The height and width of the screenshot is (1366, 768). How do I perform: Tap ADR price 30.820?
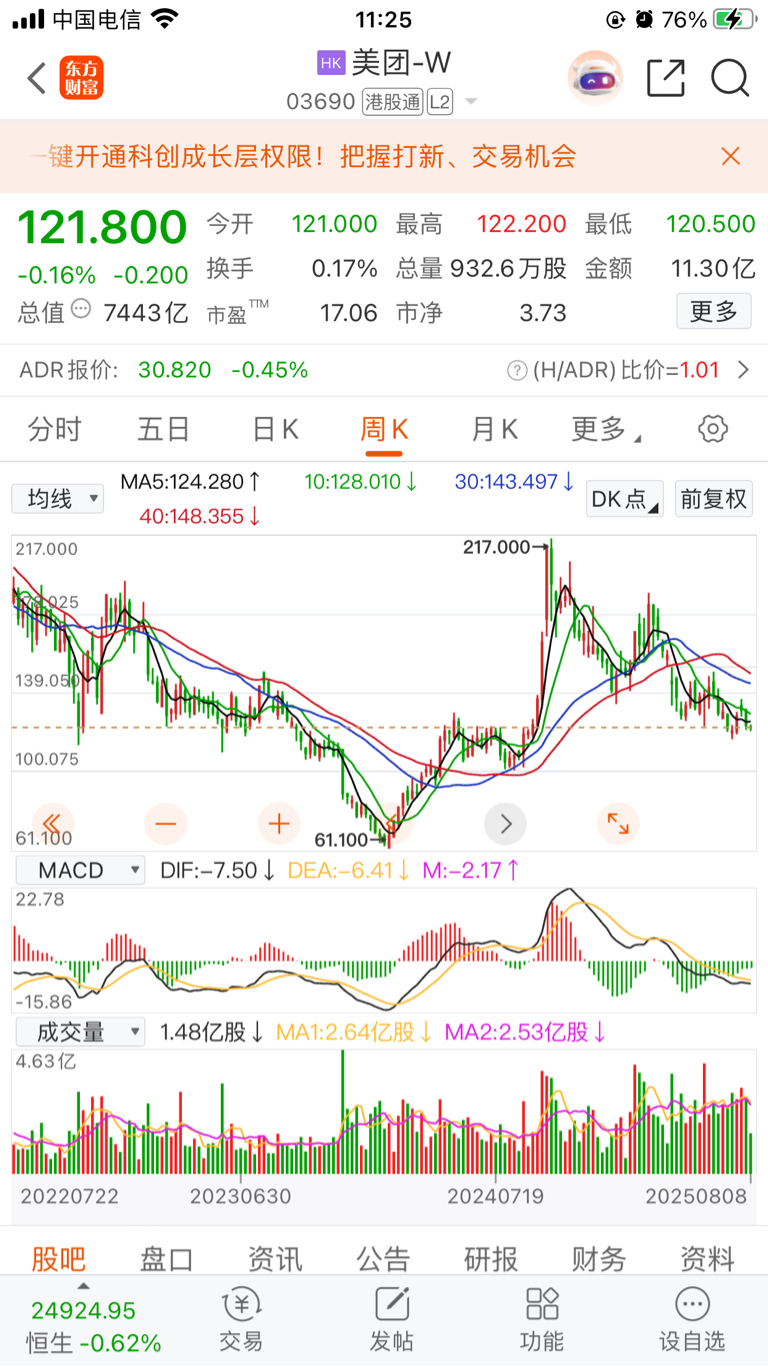click(x=175, y=370)
